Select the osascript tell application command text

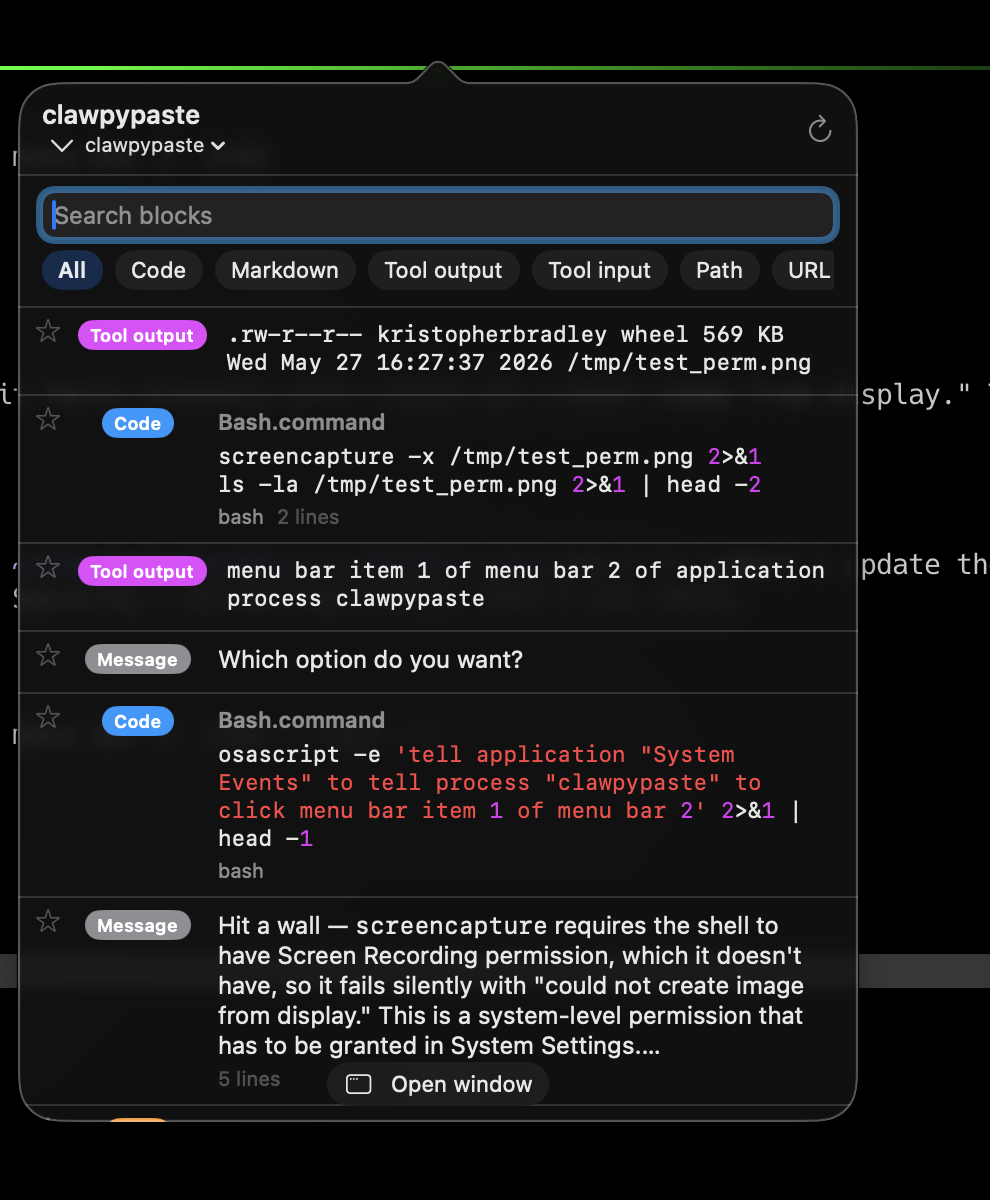coord(510,796)
